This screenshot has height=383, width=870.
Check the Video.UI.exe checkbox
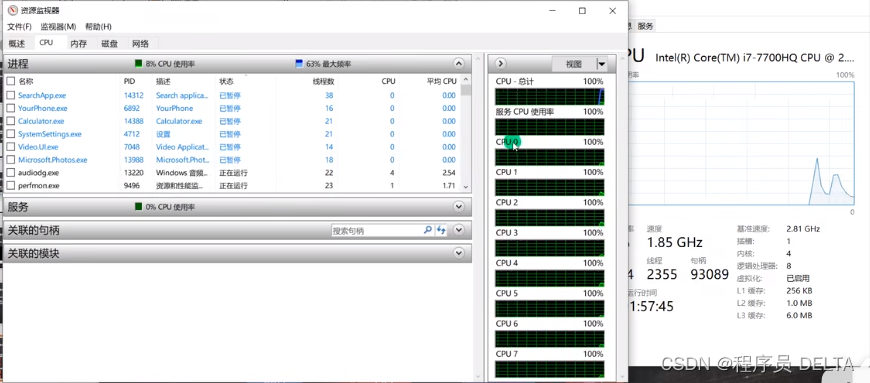pyautogui.click(x=11, y=147)
